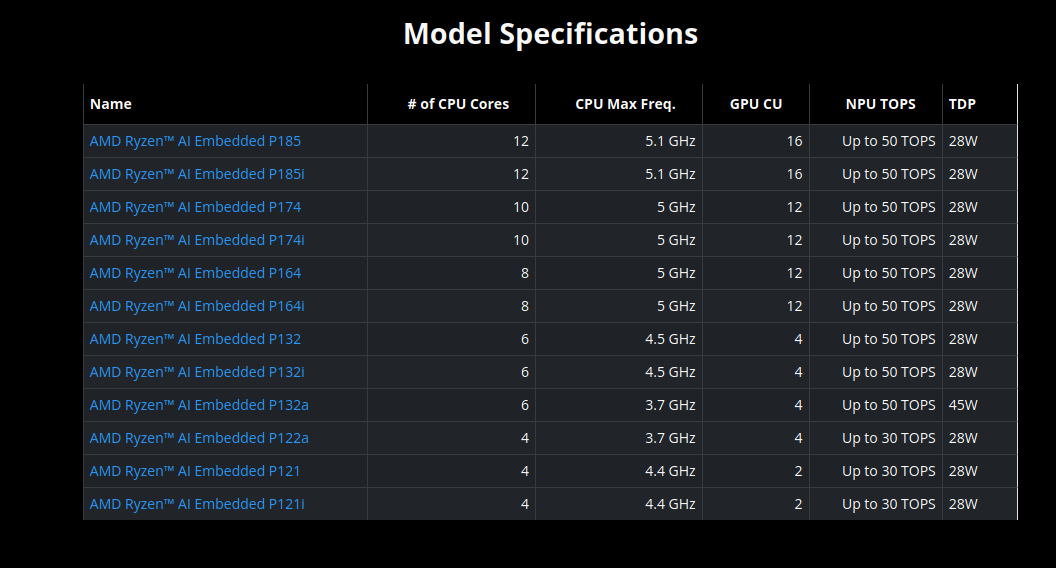Click the AMD Ryzen AI Embedded P174 link
The height and width of the screenshot is (568, 1056).
(x=195, y=207)
